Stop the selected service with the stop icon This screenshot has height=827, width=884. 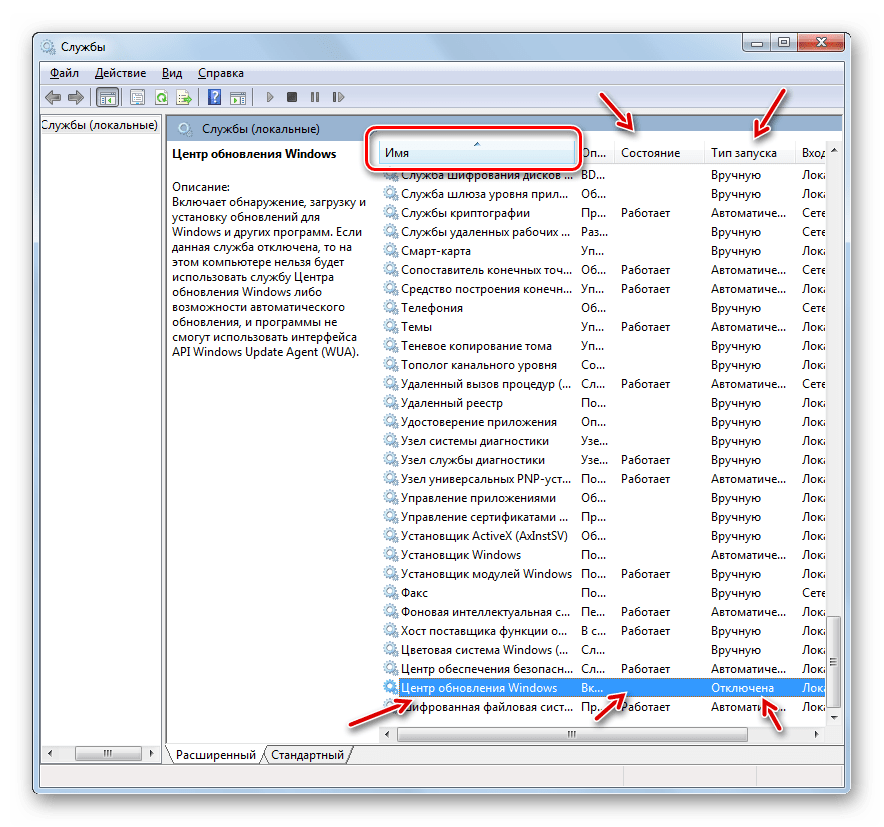(x=292, y=98)
